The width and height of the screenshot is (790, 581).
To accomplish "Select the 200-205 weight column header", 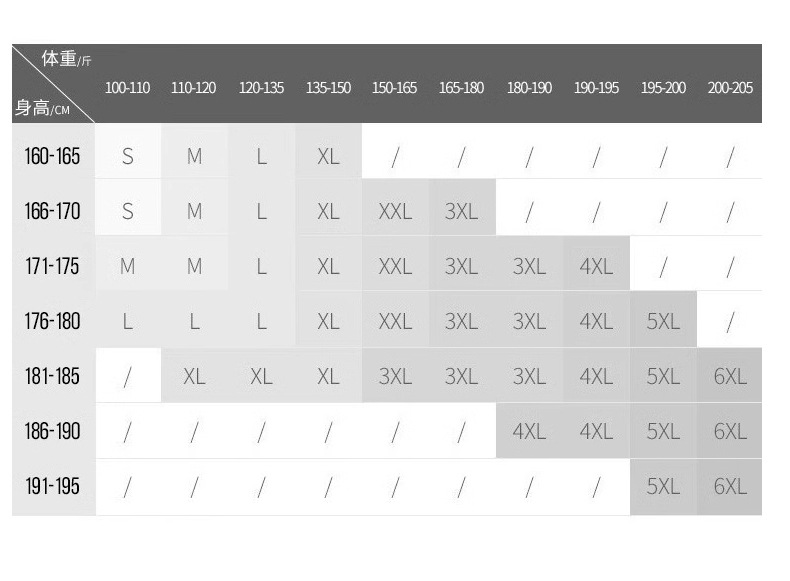I will coord(730,88).
